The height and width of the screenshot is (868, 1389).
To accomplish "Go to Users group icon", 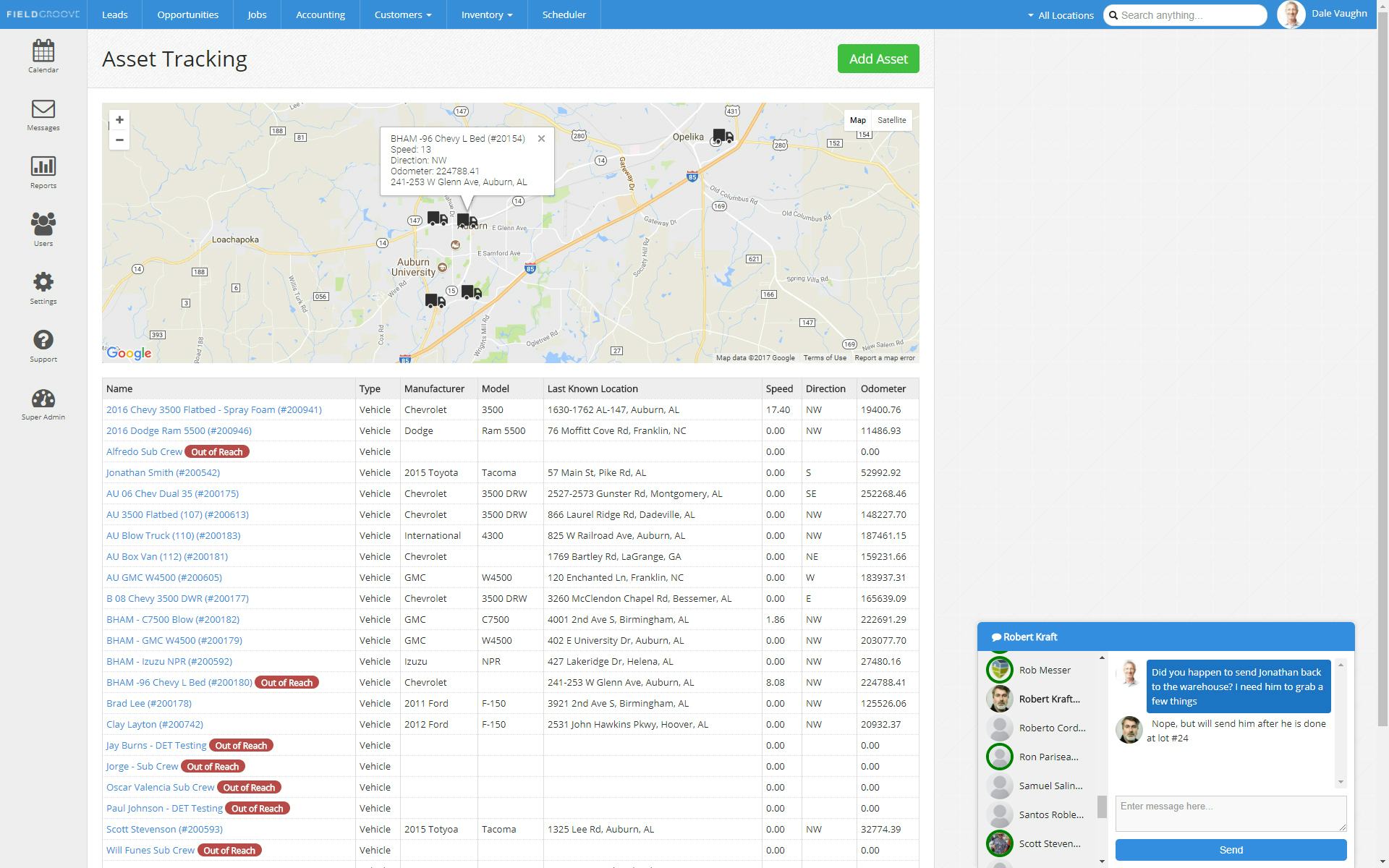I will click(43, 225).
